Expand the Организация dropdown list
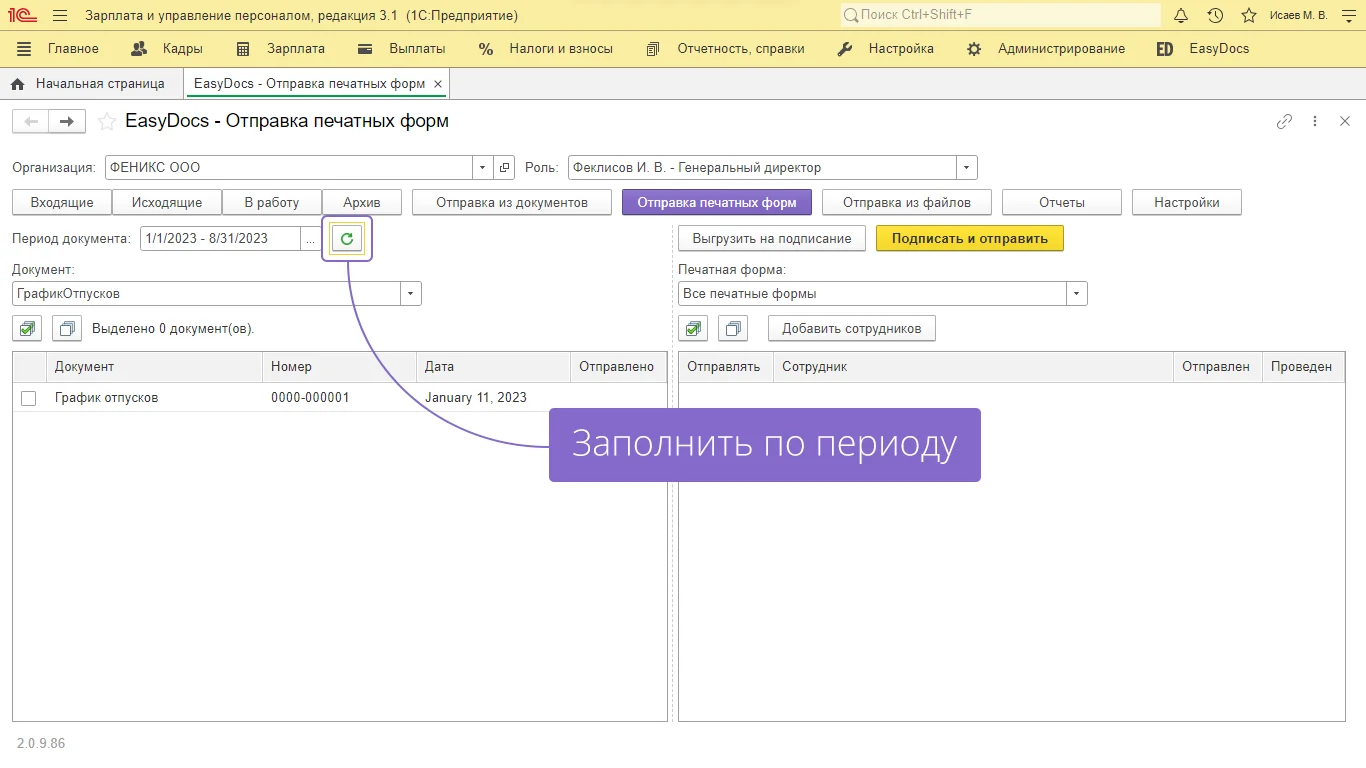 (483, 168)
